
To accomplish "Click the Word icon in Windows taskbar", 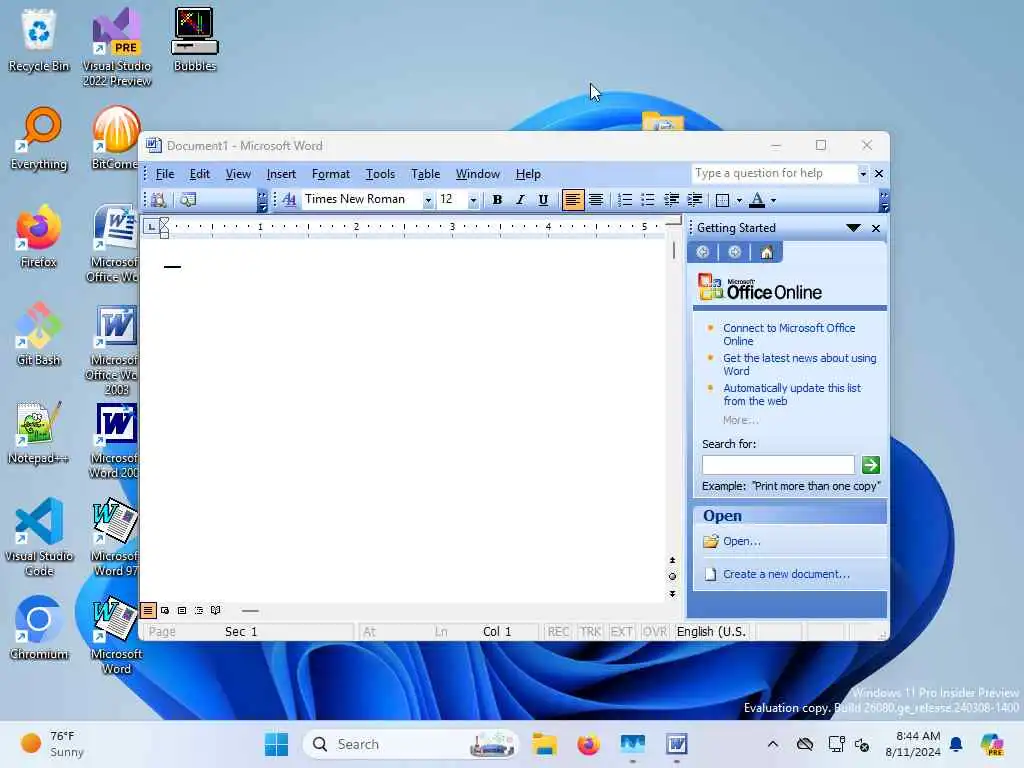I will point(677,744).
